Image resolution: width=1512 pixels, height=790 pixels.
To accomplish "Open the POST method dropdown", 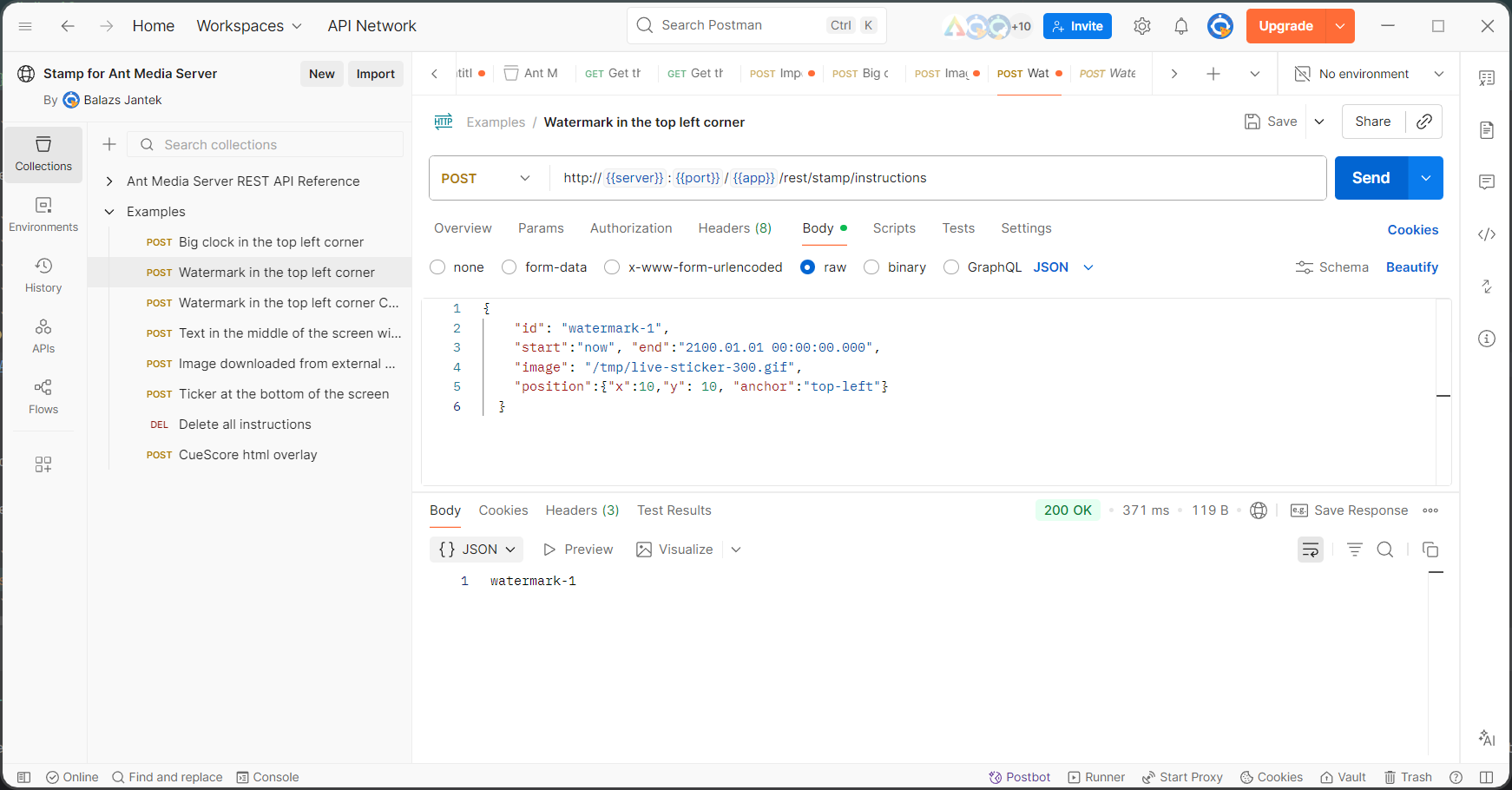I will tap(486, 178).
